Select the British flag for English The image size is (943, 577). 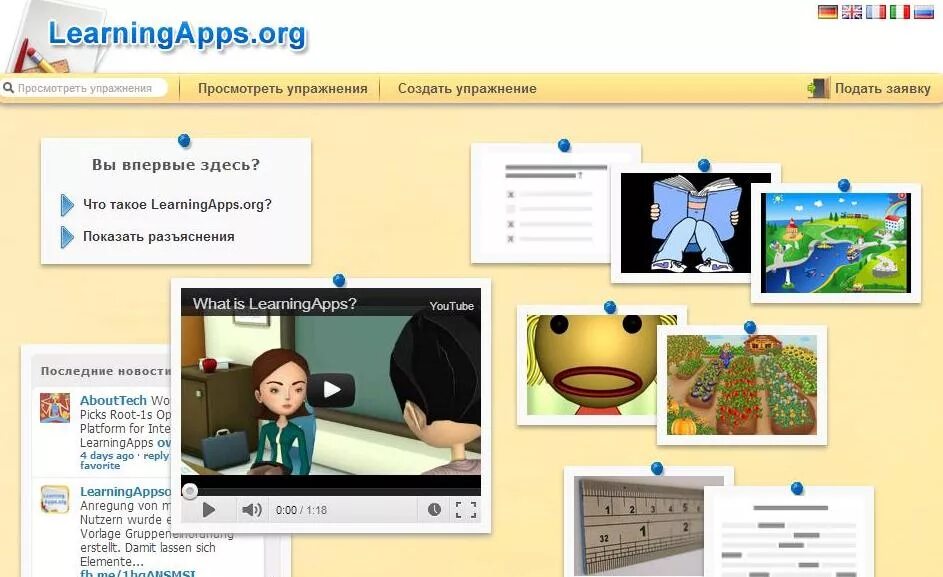click(x=852, y=12)
